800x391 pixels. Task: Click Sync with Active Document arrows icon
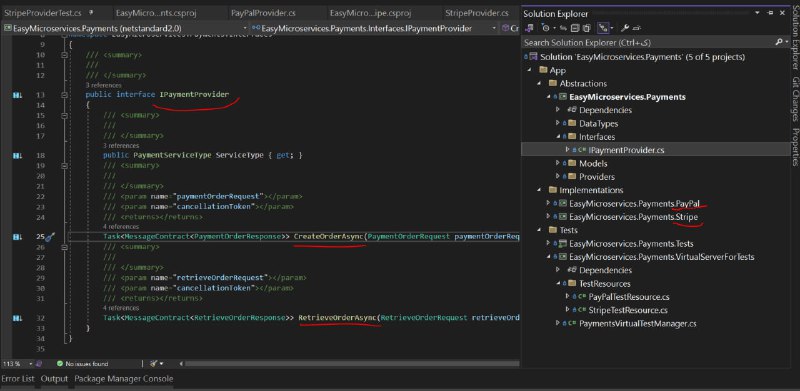(563, 28)
